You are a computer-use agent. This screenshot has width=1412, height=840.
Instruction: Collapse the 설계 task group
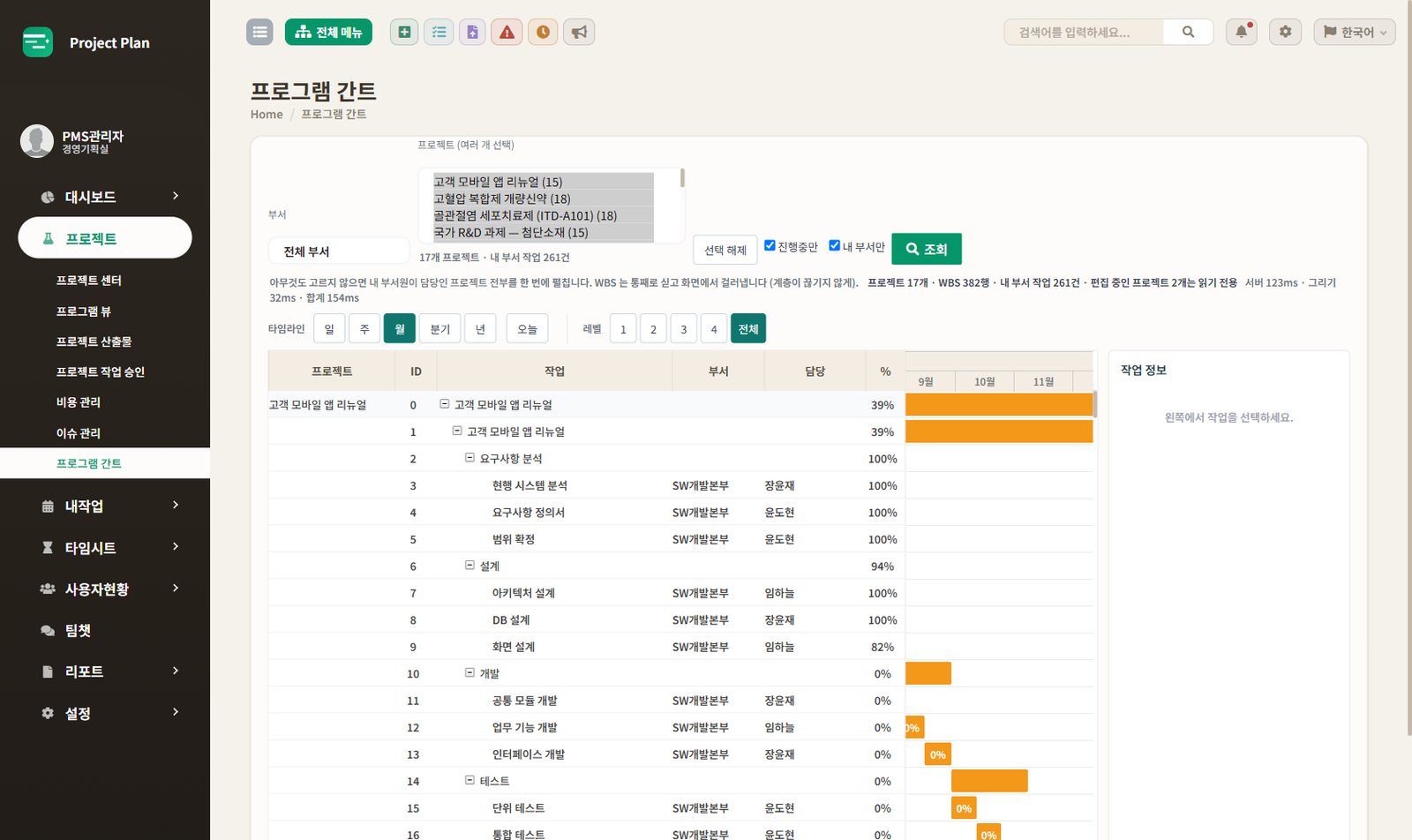coord(469,566)
